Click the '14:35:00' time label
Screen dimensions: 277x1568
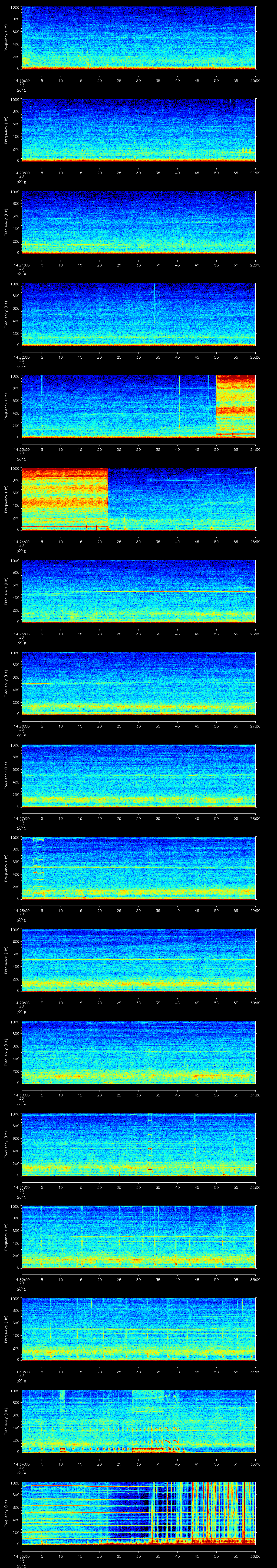point(21,1556)
